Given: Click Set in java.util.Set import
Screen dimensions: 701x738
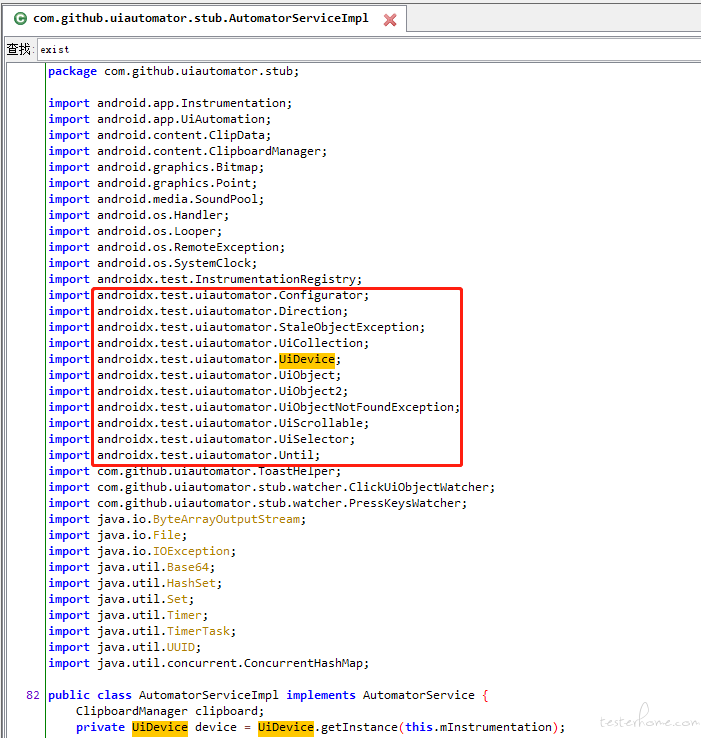Looking at the screenshot, I should point(177,599).
